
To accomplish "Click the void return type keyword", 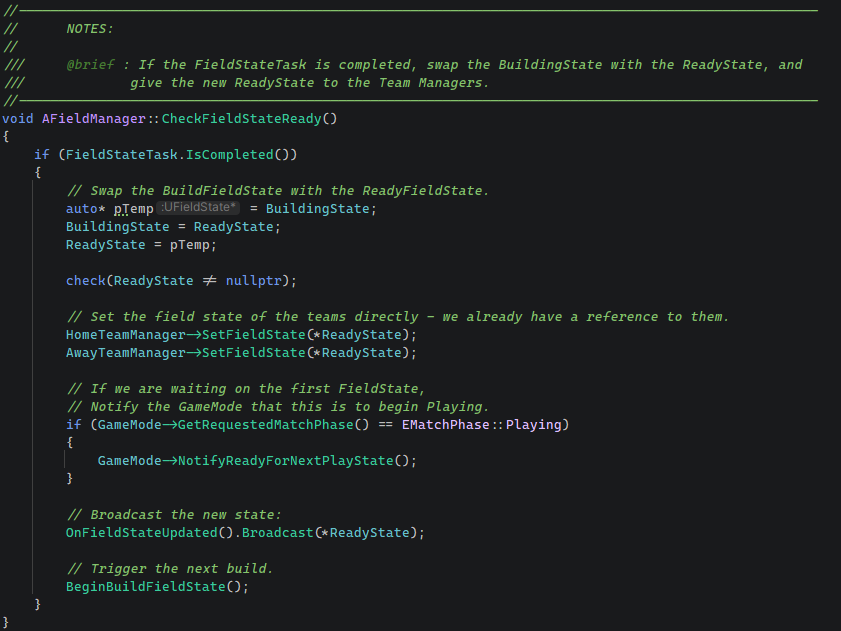I will [18, 119].
